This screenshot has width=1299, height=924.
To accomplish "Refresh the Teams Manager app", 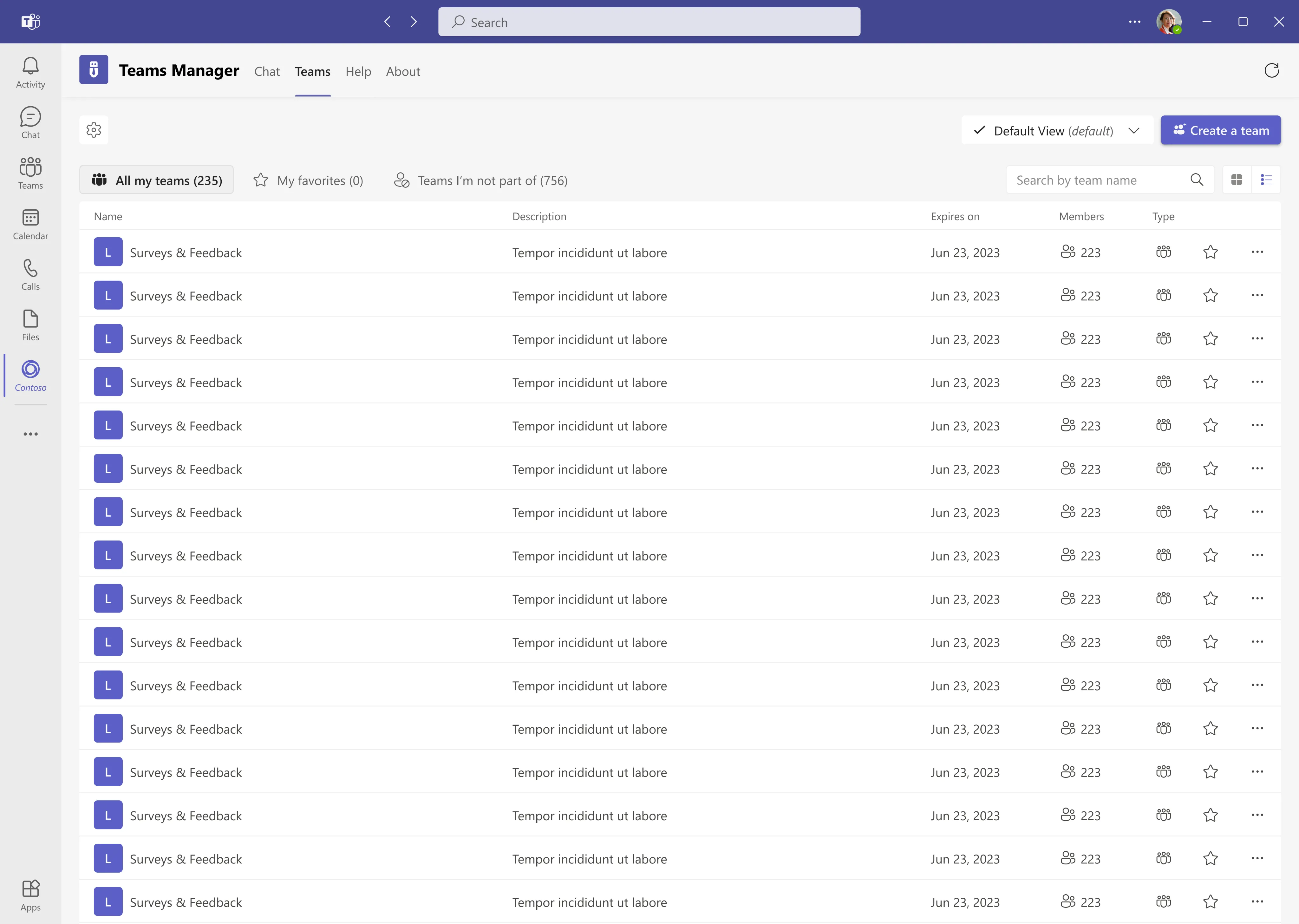I will pyautogui.click(x=1272, y=70).
